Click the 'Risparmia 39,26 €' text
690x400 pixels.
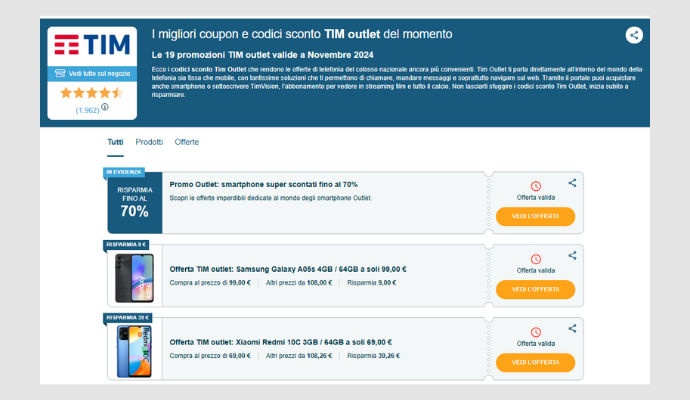(x=374, y=356)
